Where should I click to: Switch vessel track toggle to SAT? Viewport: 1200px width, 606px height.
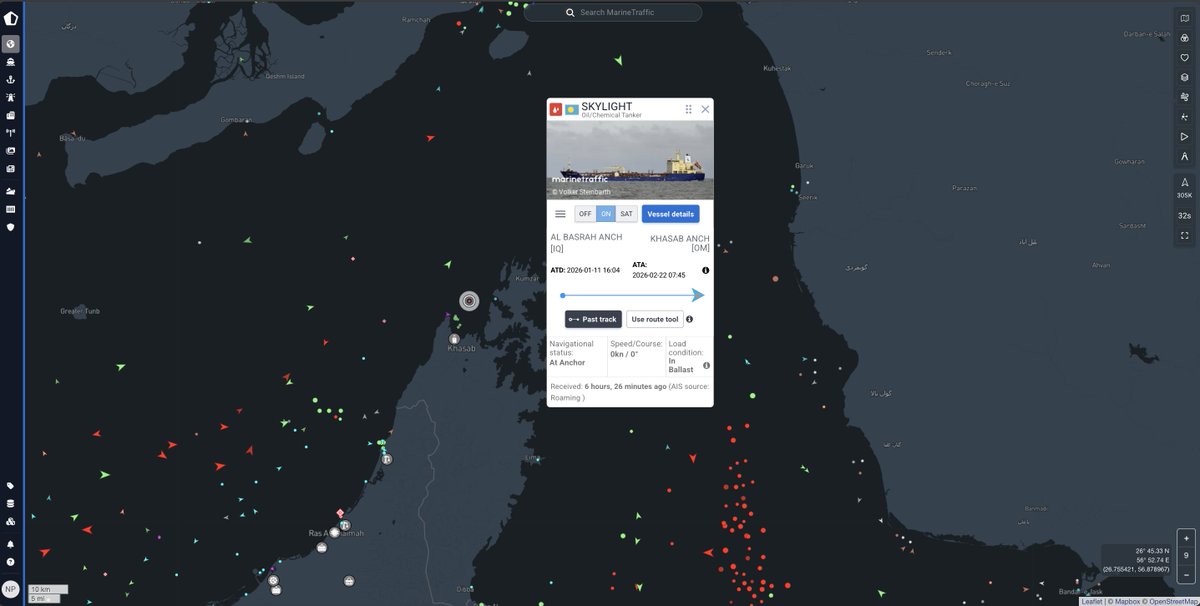(627, 214)
